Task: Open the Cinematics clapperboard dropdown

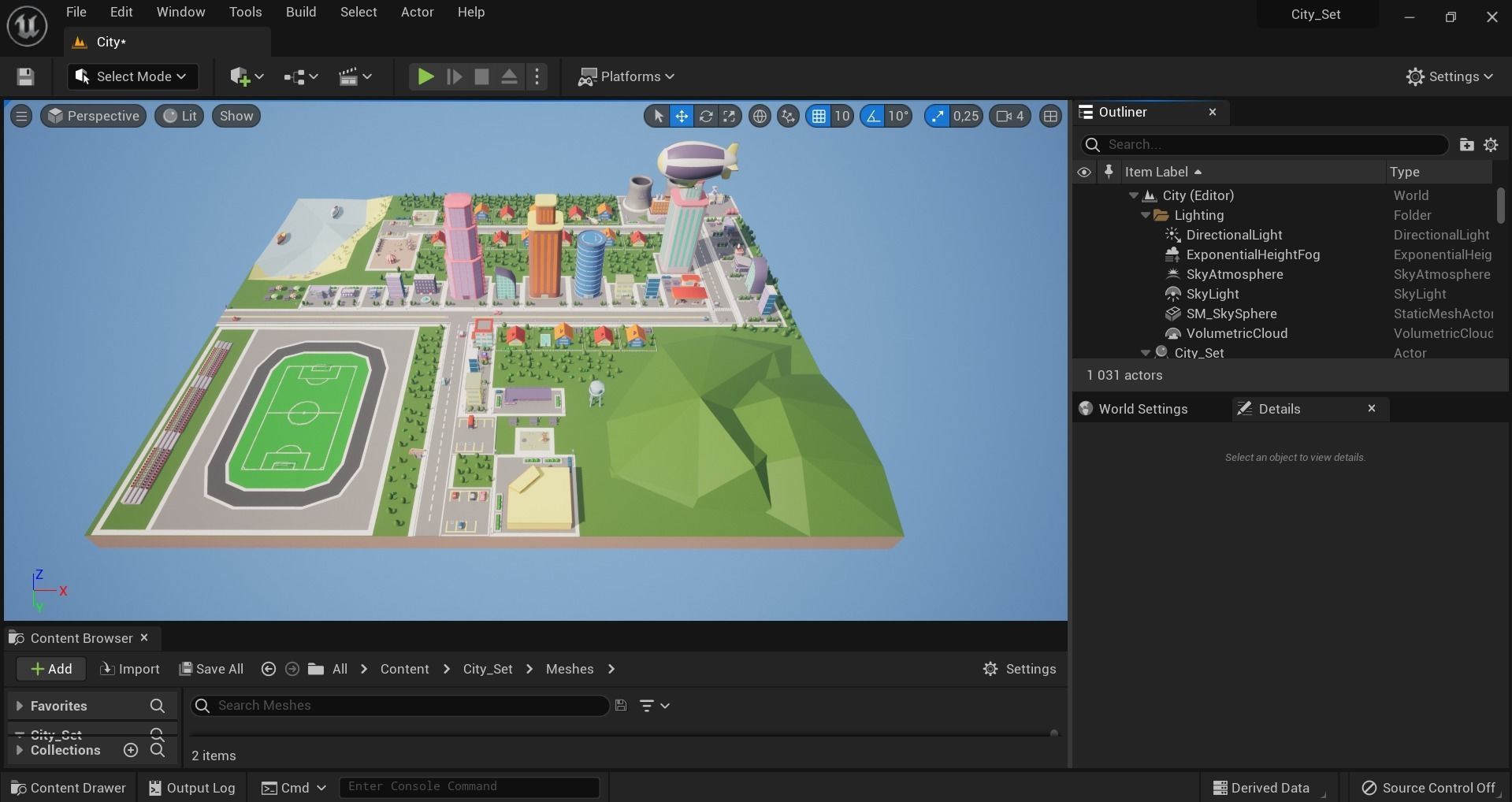Action: [355, 76]
